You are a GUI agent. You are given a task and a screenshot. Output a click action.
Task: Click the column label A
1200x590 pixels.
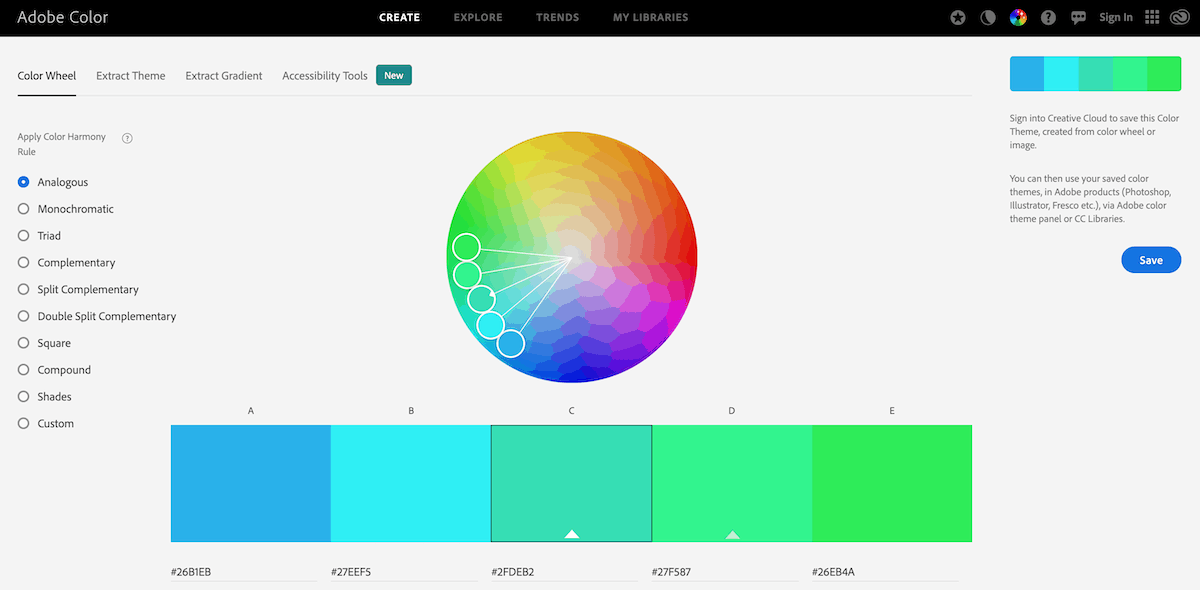(x=251, y=411)
